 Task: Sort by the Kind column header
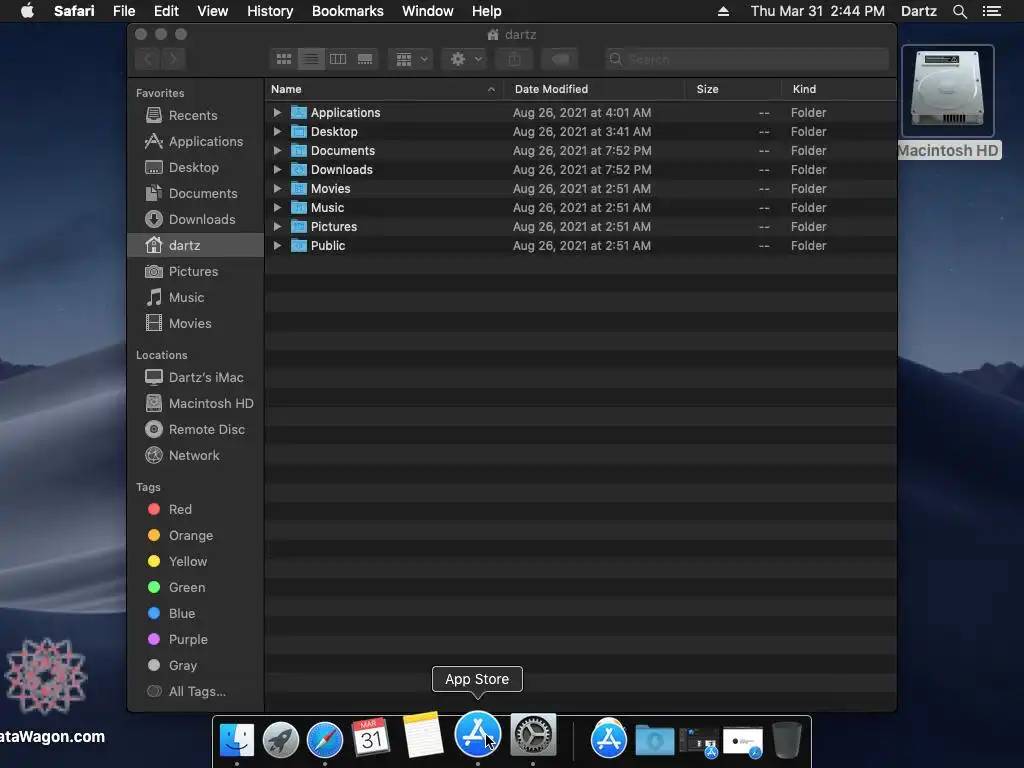coord(839,89)
